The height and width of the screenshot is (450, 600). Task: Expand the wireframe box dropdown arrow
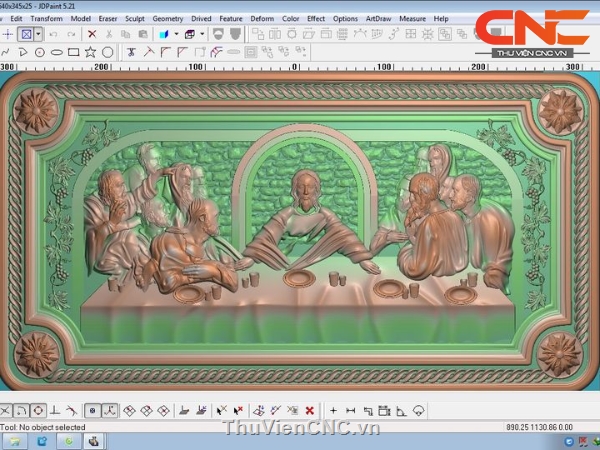pyautogui.click(x=202, y=34)
